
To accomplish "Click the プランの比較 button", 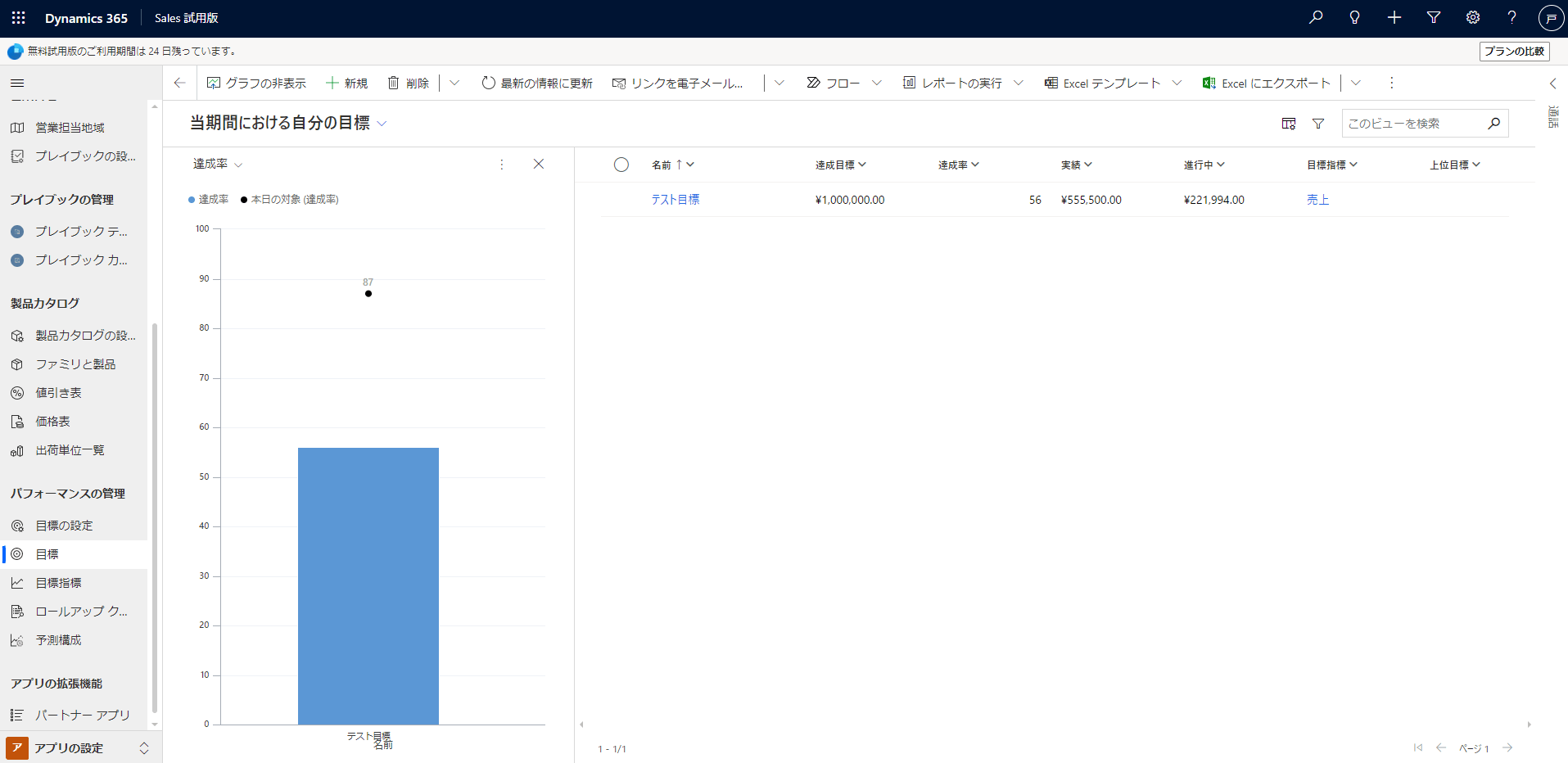I will coord(1514,51).
